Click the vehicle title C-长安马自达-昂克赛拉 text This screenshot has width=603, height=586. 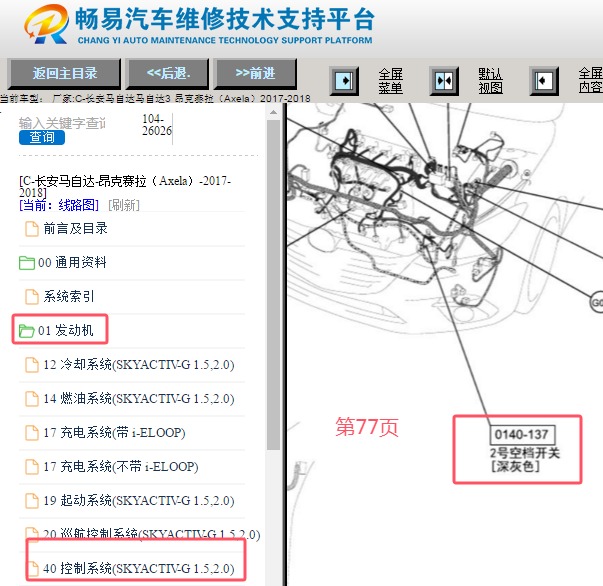point(125,186)
